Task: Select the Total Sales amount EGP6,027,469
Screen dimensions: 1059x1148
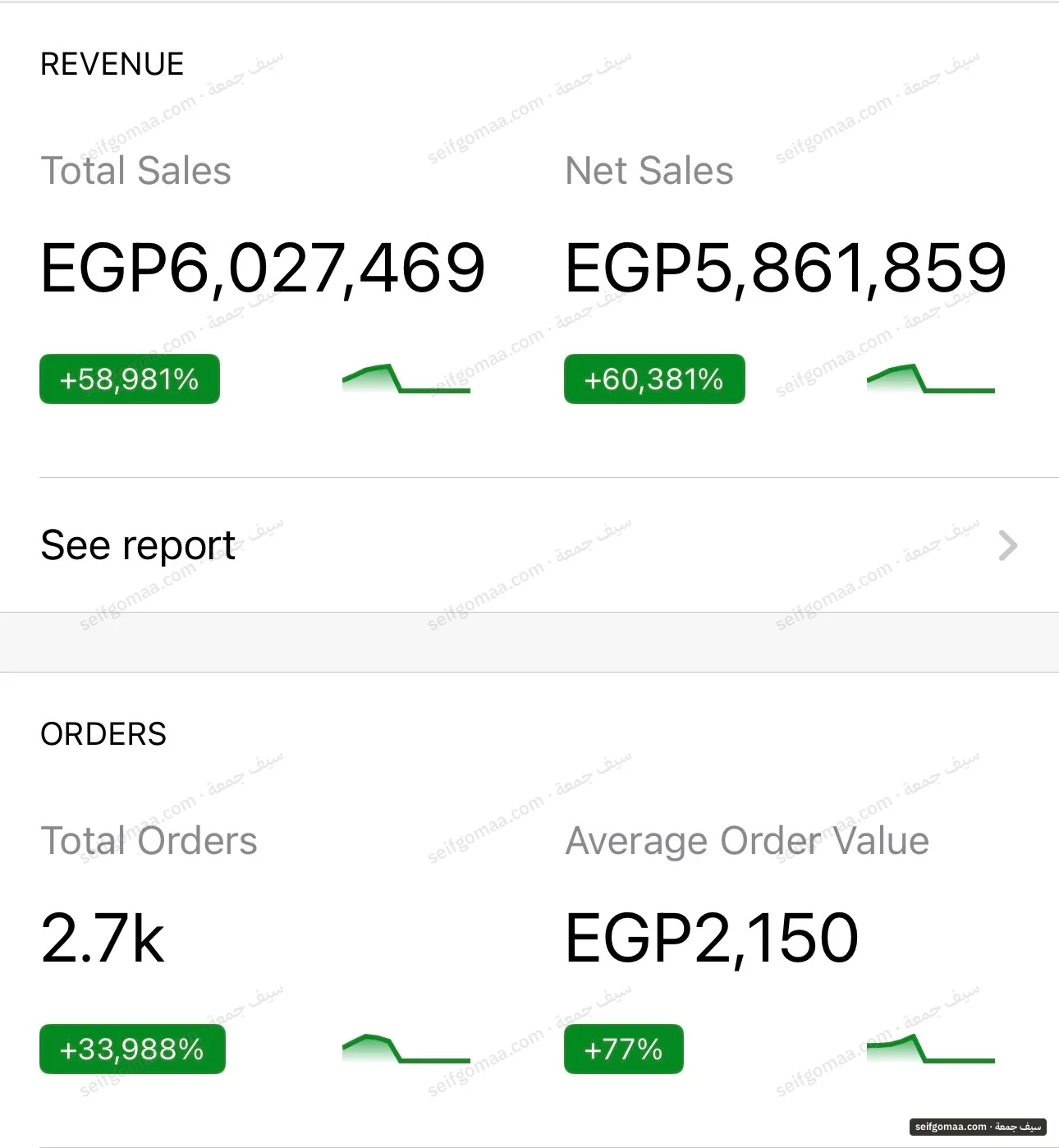Action: click(263, 268)
